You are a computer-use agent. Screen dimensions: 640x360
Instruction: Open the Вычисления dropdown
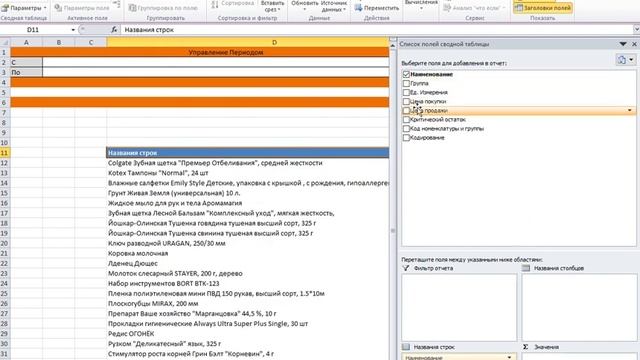coord(421,5)
